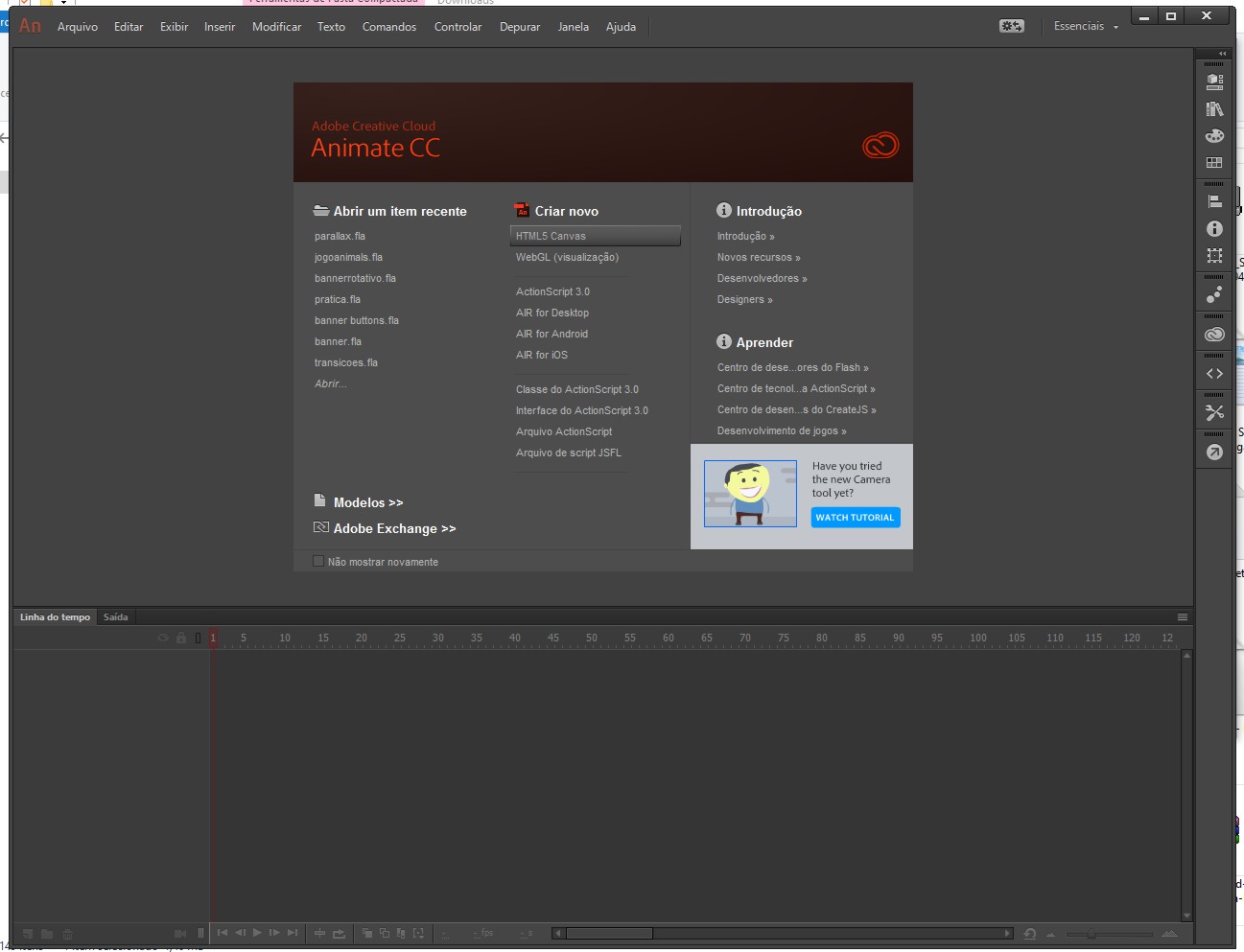Click the WATCH TUTORIAL button
1244x952 pixels.
point(855,518)
